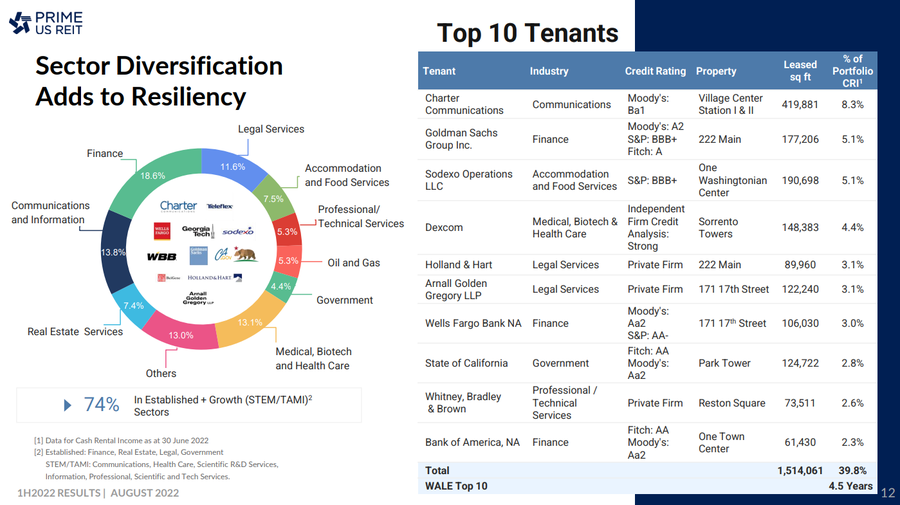Click the Arnall Golden Gregory LLP table cell
The width and height of the screenshot is (900, 505).
[456, 289]
